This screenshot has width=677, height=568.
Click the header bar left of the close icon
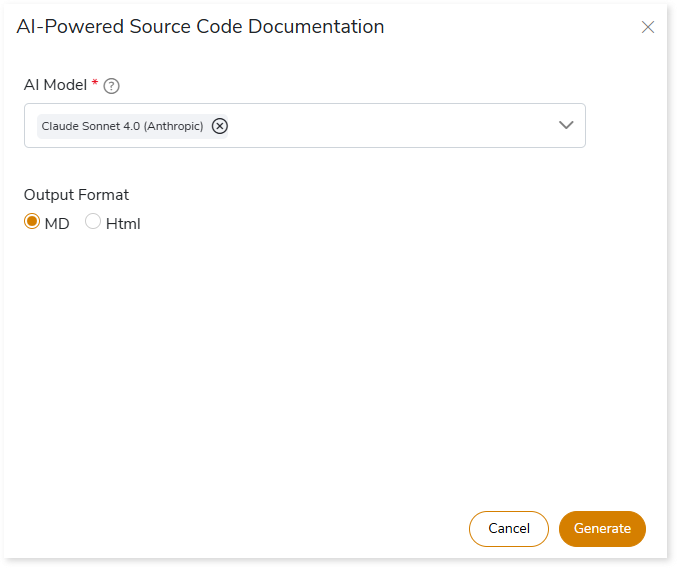click(520, 27)
